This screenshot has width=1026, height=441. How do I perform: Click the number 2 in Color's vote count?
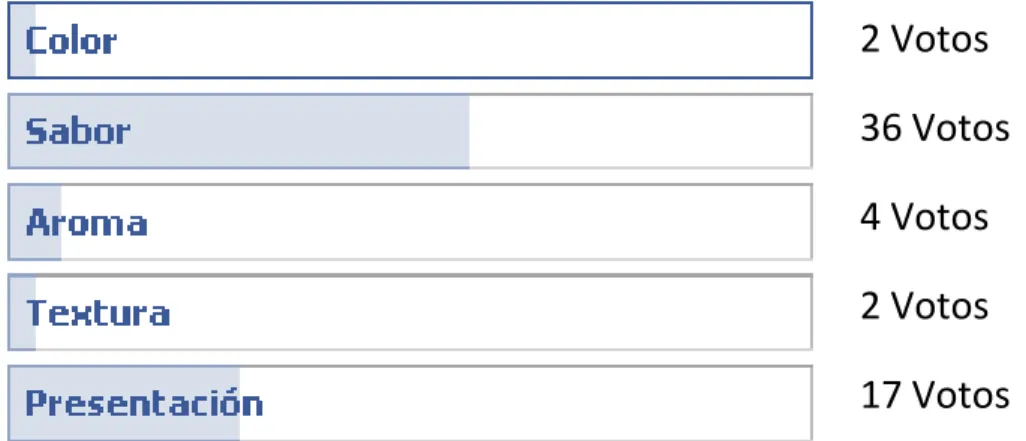871,40
